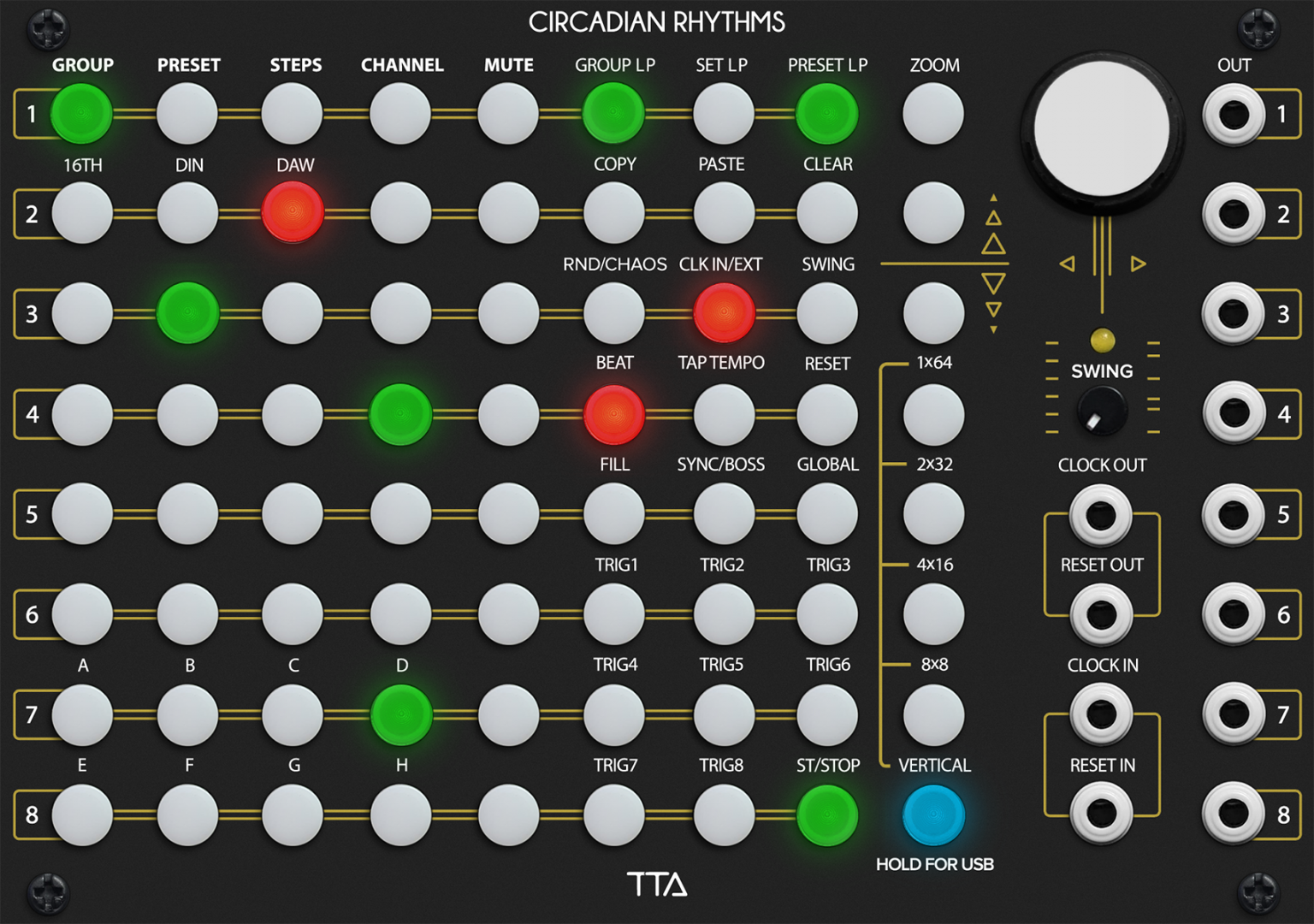Screen dimensions: 1314x924
Task: Select the 8x8 grid layout
Action: point(934,715)
